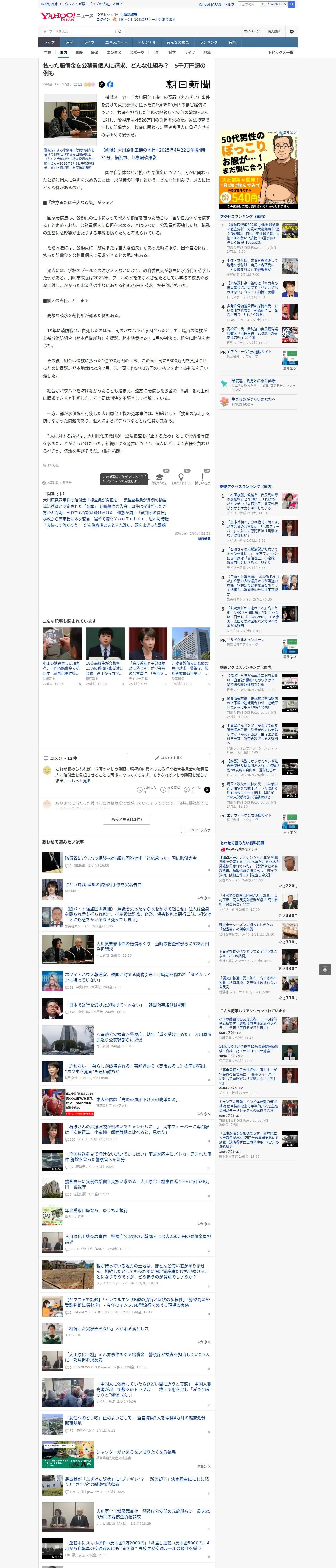Open the 経済 category tab

pyautogui.click(x=94, y=52)
